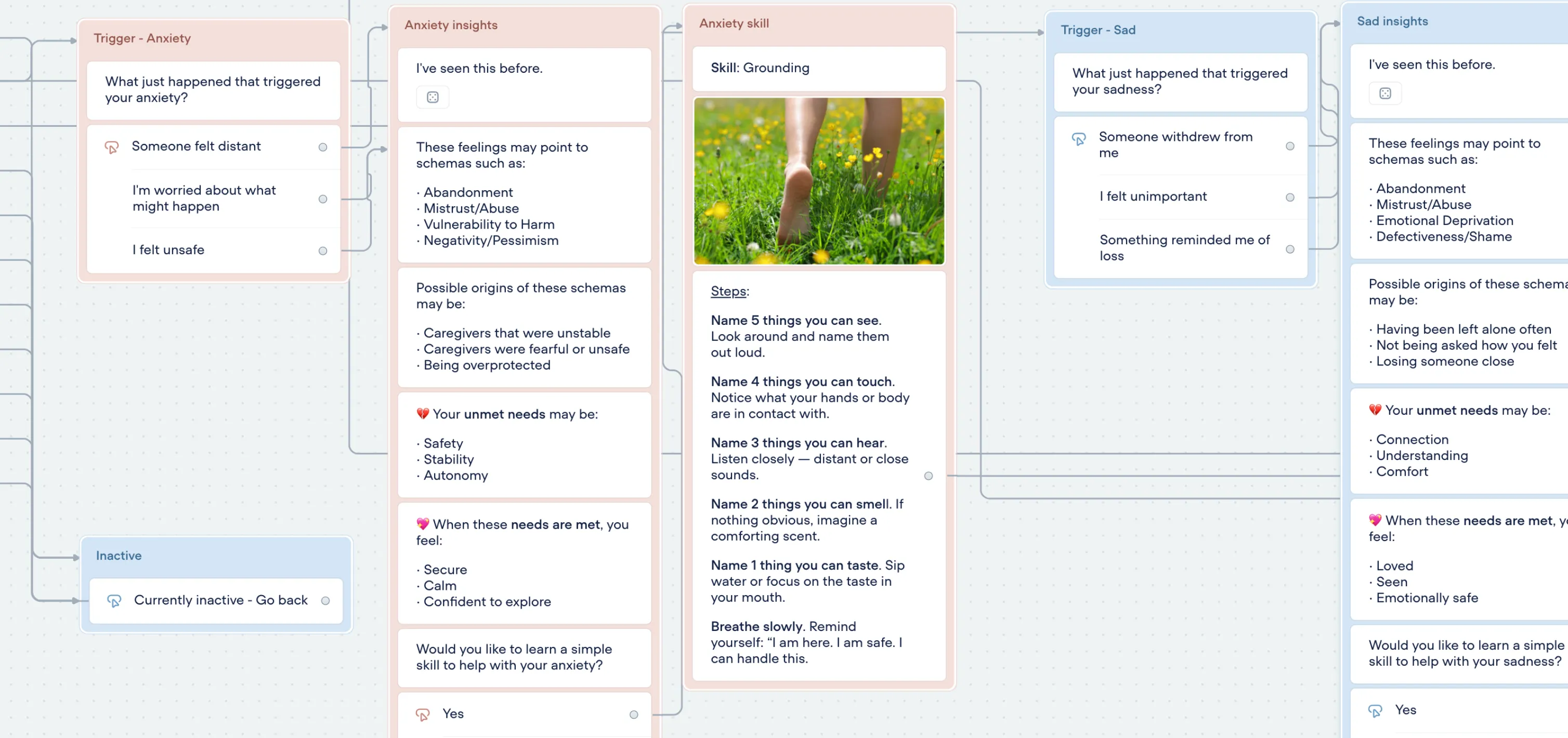
Task: Click the choice icon beside 'Currently inactive - Go back'
Action: click(114, 600)
